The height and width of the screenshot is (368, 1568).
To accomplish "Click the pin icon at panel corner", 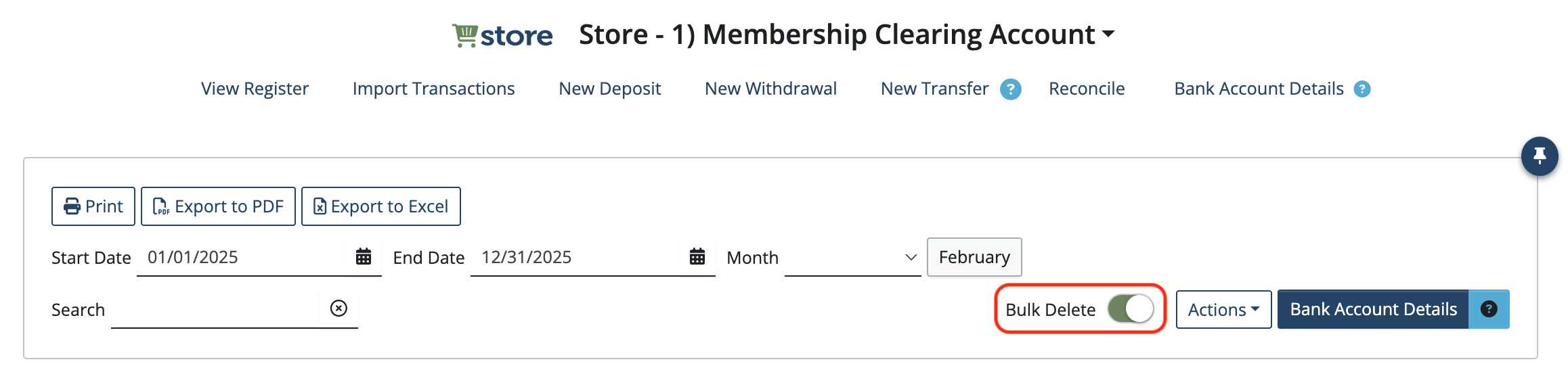I will [1539, 156].
